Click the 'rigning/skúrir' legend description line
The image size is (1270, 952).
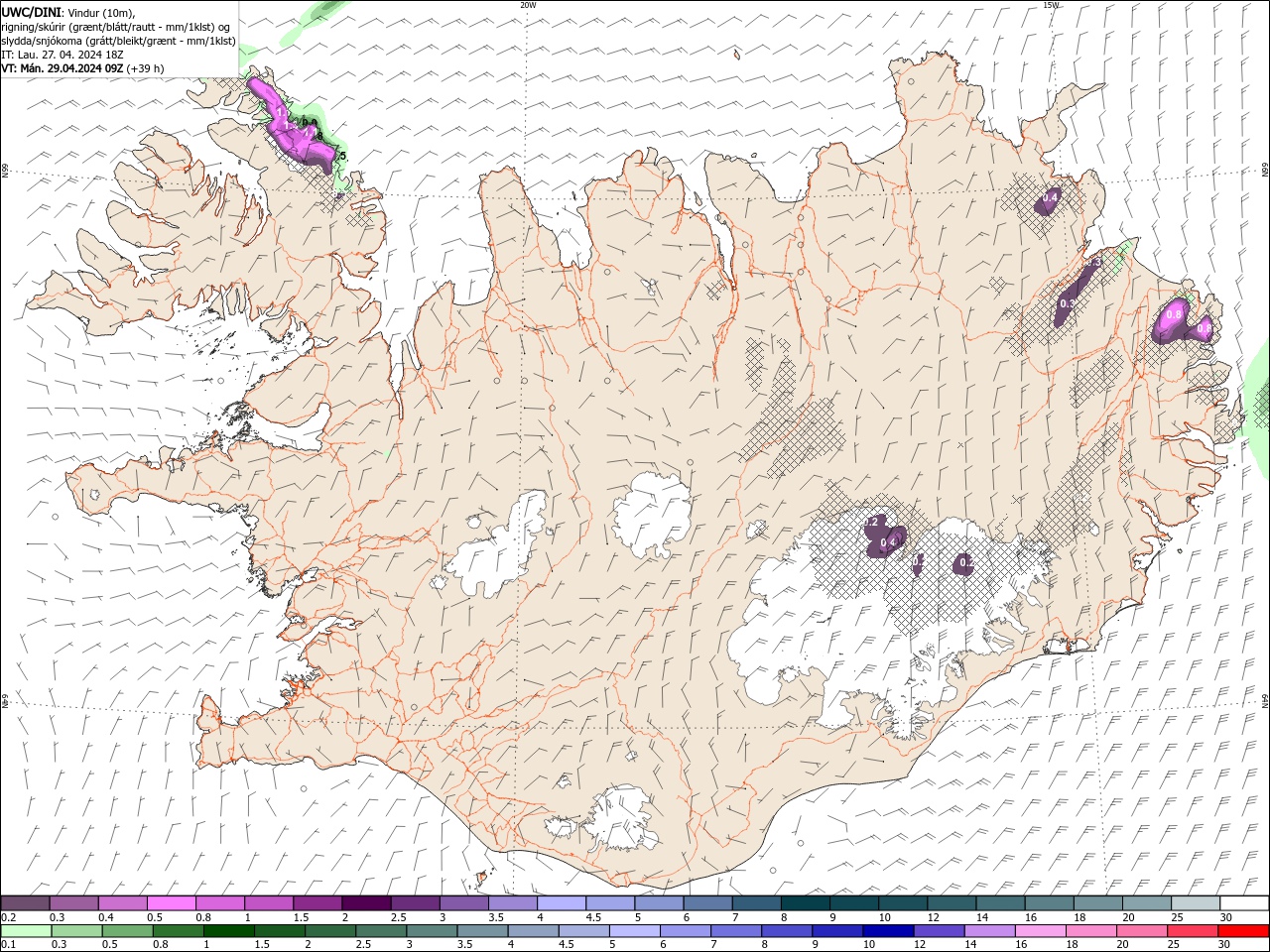tap(116, 27)
